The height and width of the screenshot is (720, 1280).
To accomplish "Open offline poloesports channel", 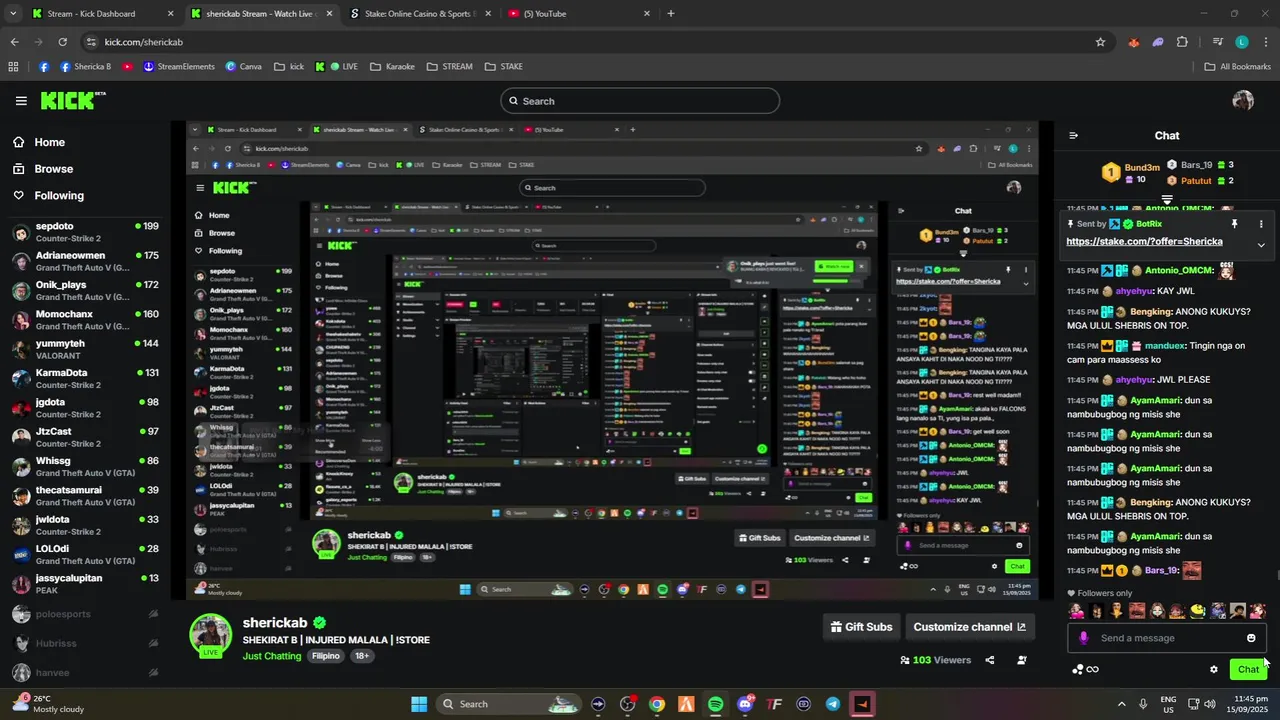I will click(x=86, y=614).
